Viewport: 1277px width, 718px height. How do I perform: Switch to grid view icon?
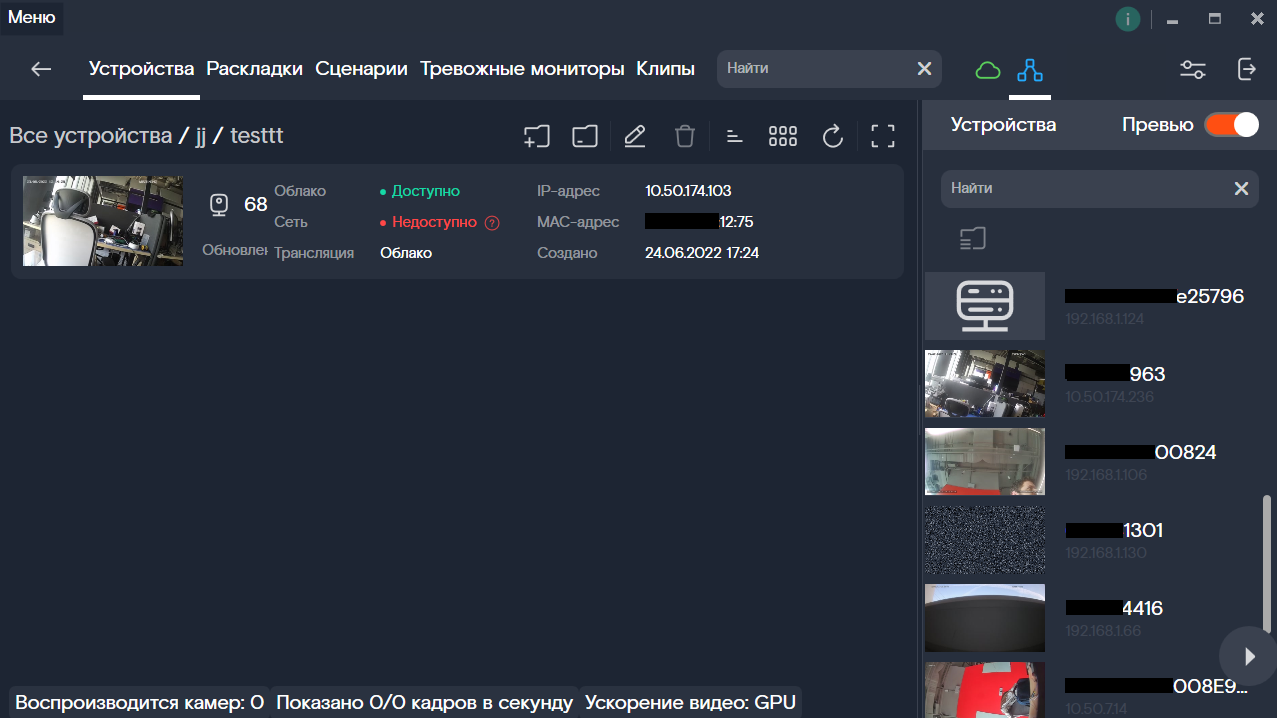[x=783, y=136]
